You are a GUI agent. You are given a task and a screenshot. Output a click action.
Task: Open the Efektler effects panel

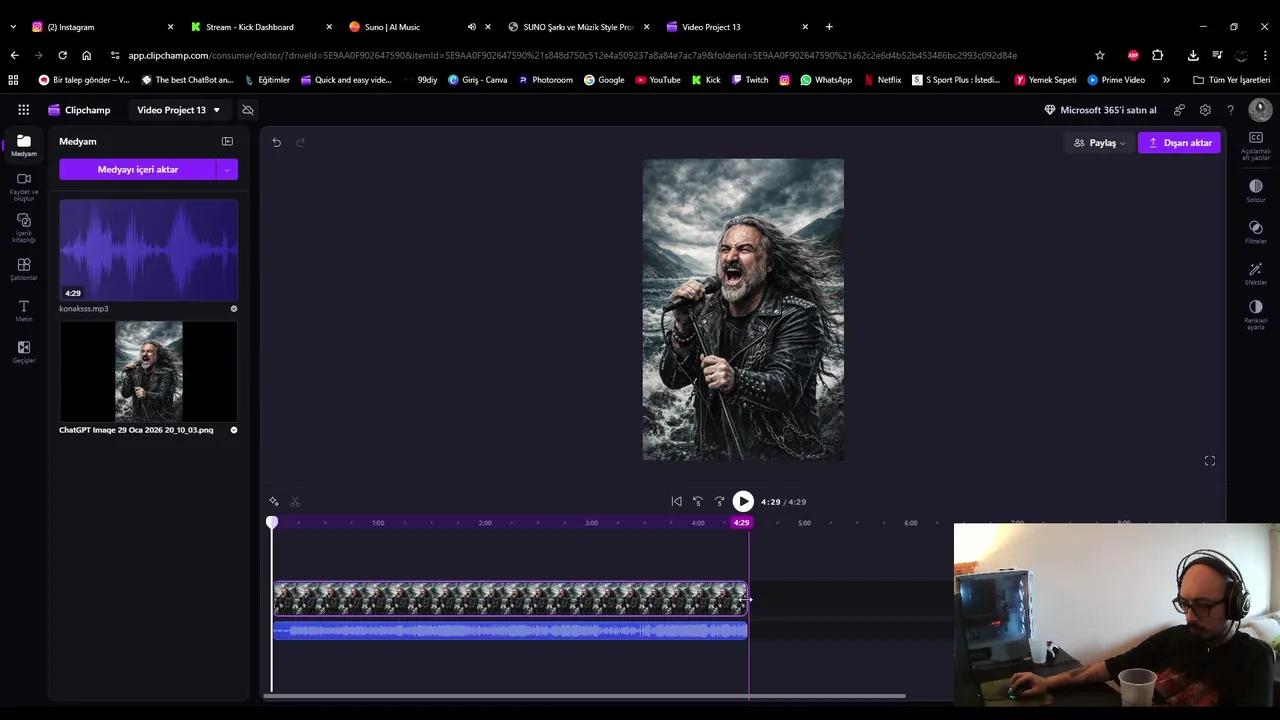click(1256, 274)
